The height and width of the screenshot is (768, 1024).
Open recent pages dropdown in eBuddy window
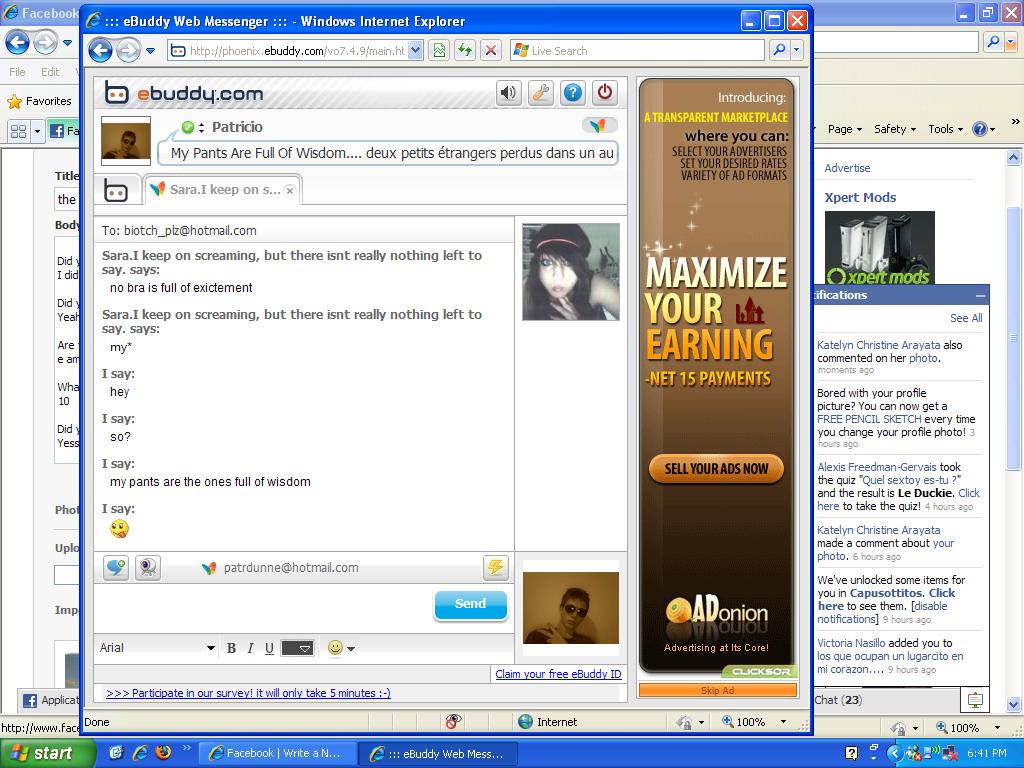pos(150,50)
